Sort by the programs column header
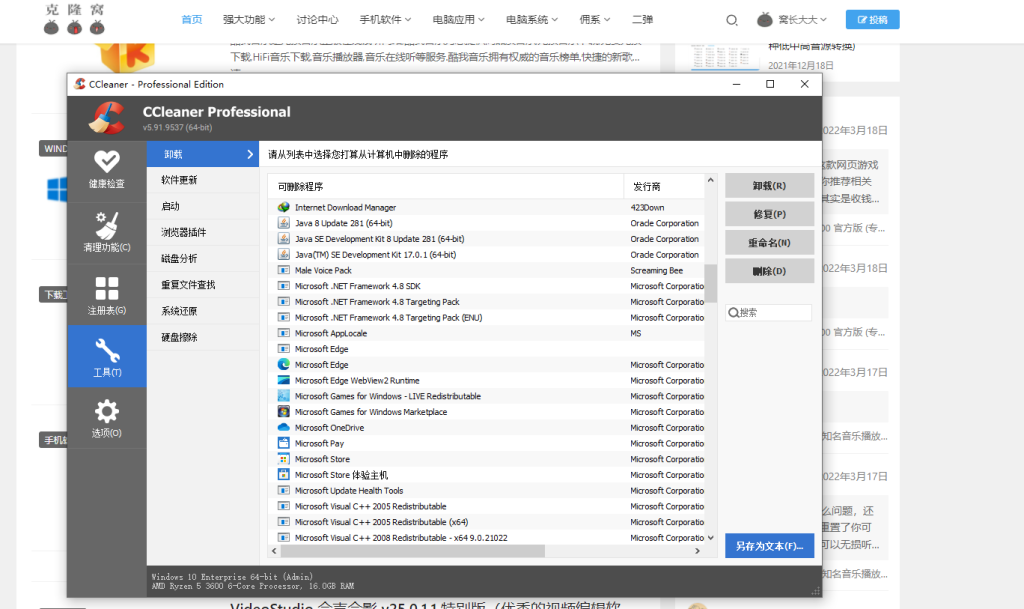Viewport: 1024px width, 609px height. pyautogui.click(x=445, y=186)
